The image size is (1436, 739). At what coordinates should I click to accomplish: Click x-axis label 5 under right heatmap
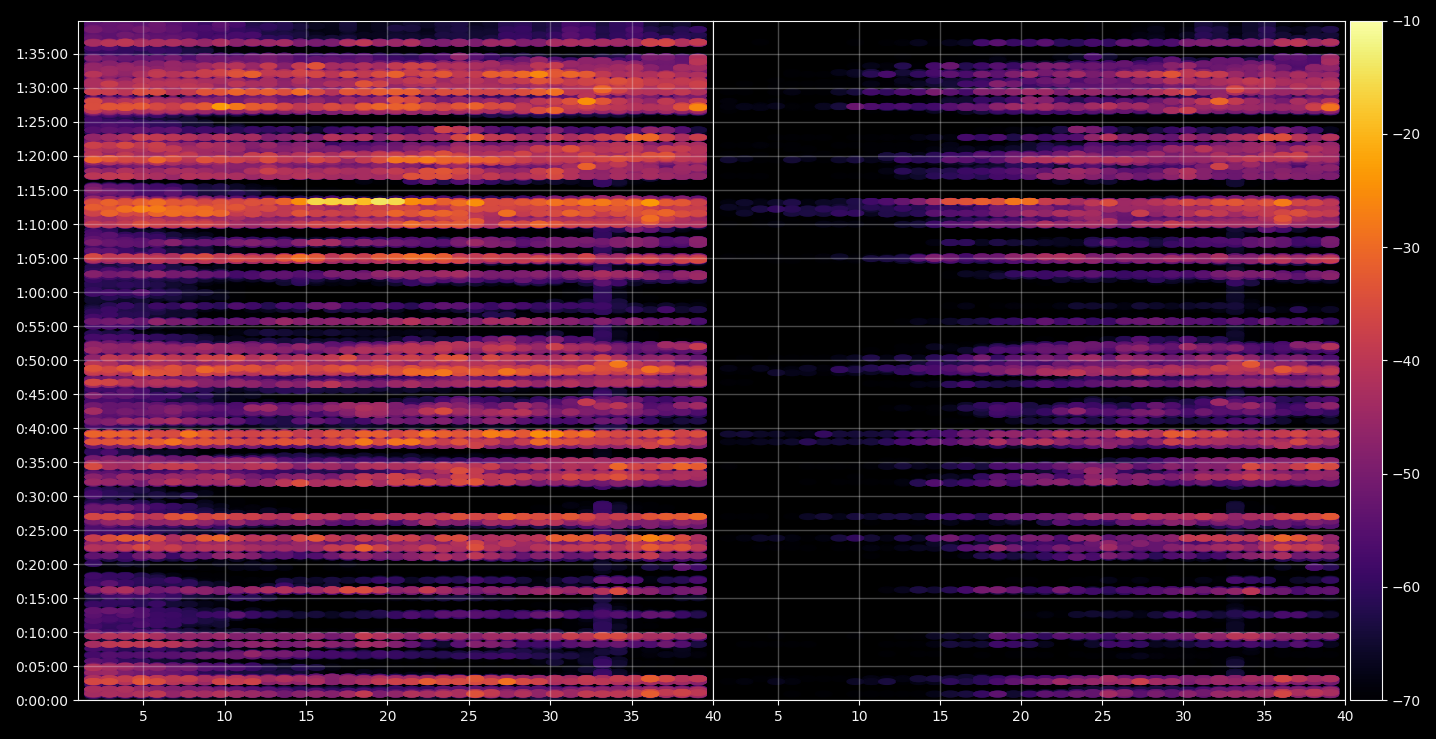pos(777,716)
